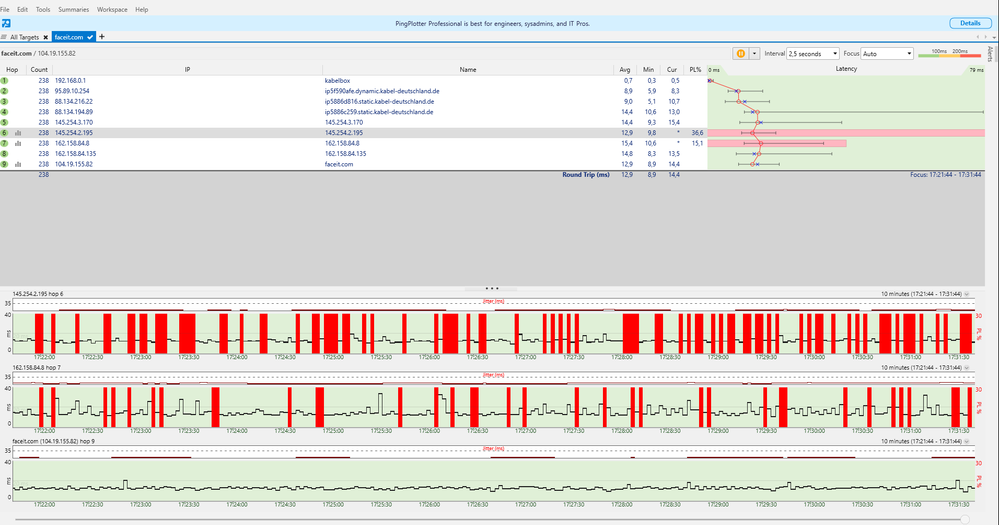Viewport: 999px width, 525px height.
Task: Click the green hop 1 number icon
Action: [x=5, y=79]
